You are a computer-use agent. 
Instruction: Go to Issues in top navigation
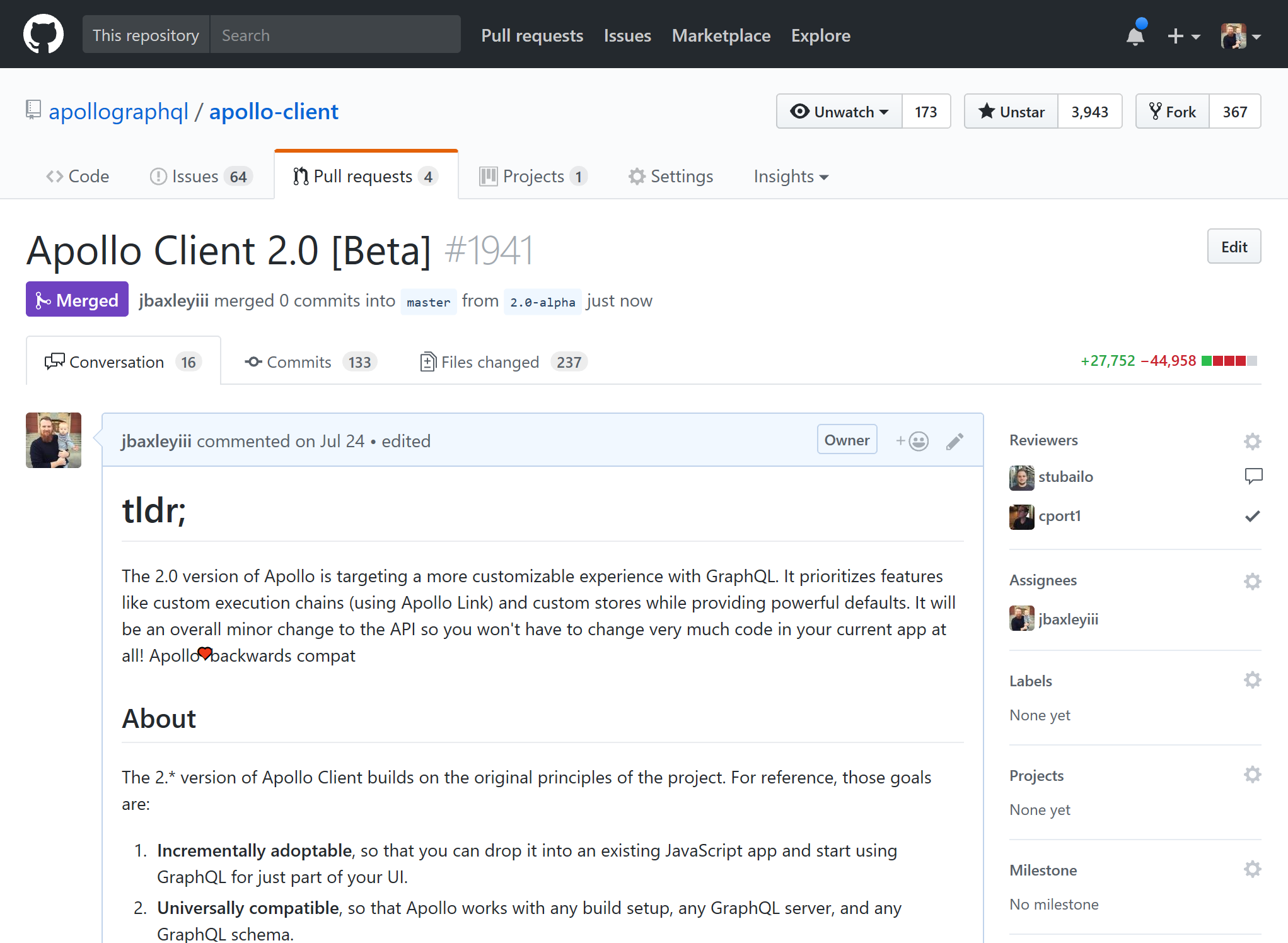[627, 35]
